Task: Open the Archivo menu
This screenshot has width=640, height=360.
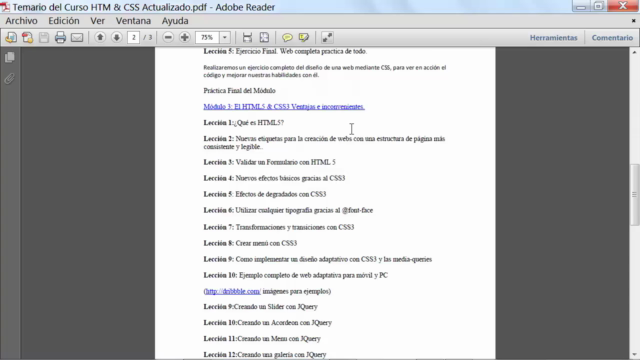Action: pos(21,21)
